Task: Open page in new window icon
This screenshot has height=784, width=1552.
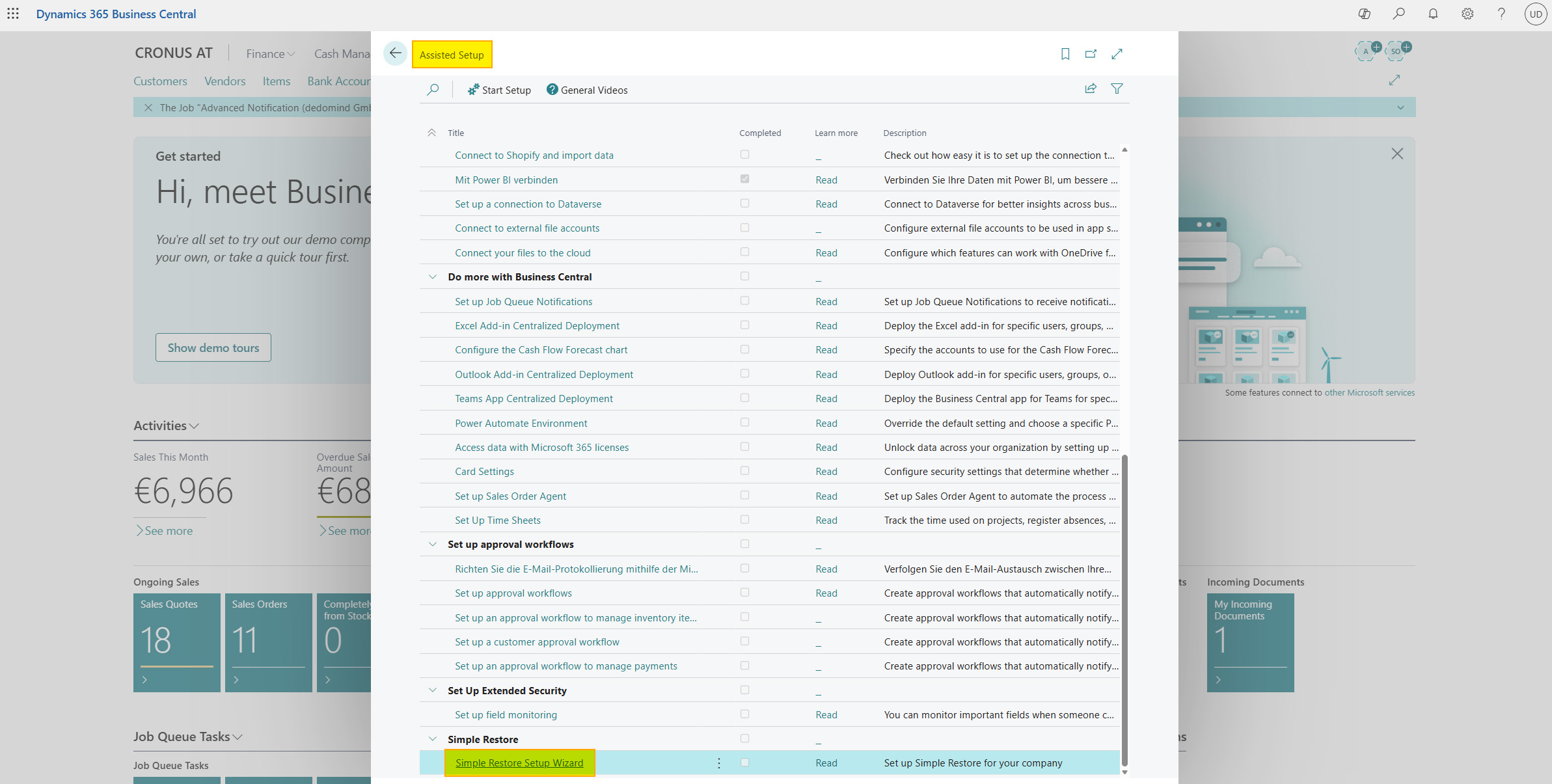Action: 1091,54
